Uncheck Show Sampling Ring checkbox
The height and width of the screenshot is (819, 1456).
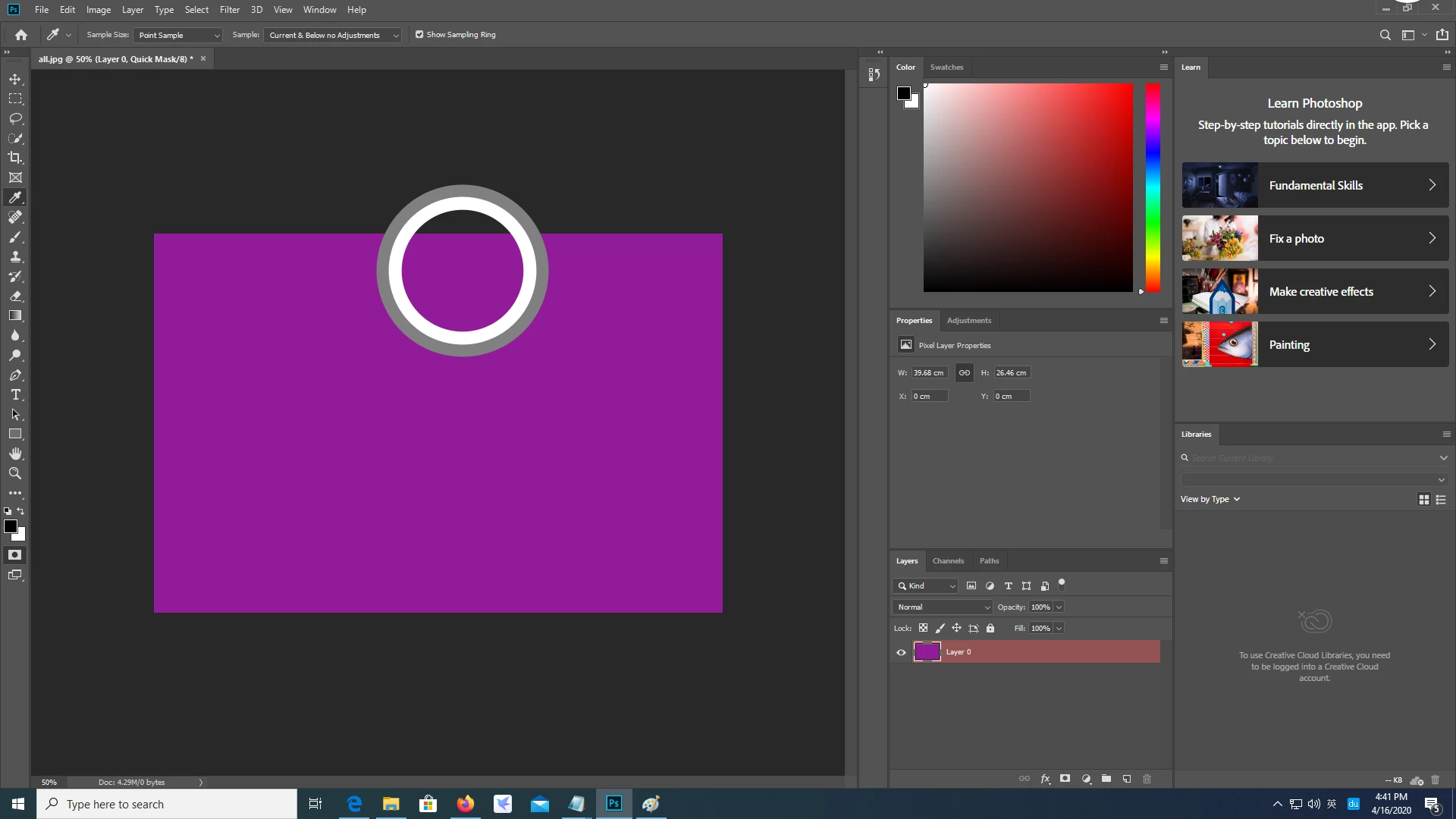pyautogui.click(x=419, y=35)
